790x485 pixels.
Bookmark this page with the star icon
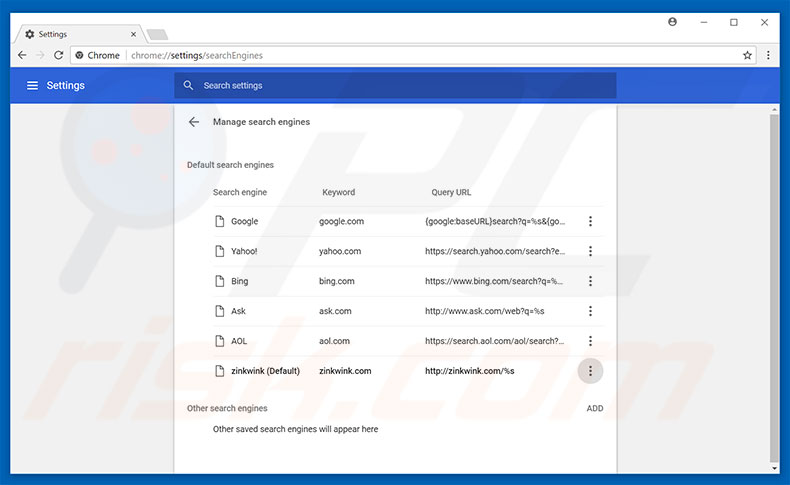747,55
